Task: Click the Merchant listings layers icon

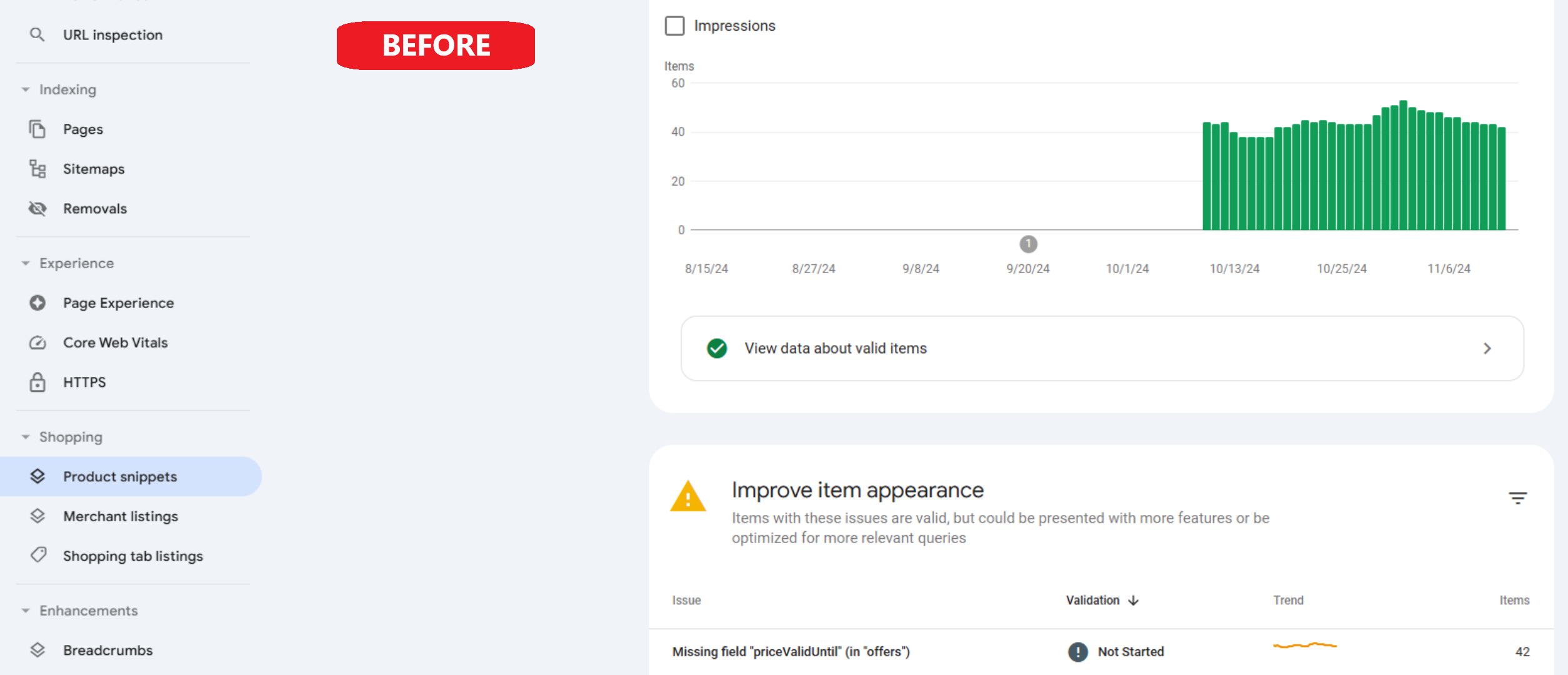Action: 37,516
